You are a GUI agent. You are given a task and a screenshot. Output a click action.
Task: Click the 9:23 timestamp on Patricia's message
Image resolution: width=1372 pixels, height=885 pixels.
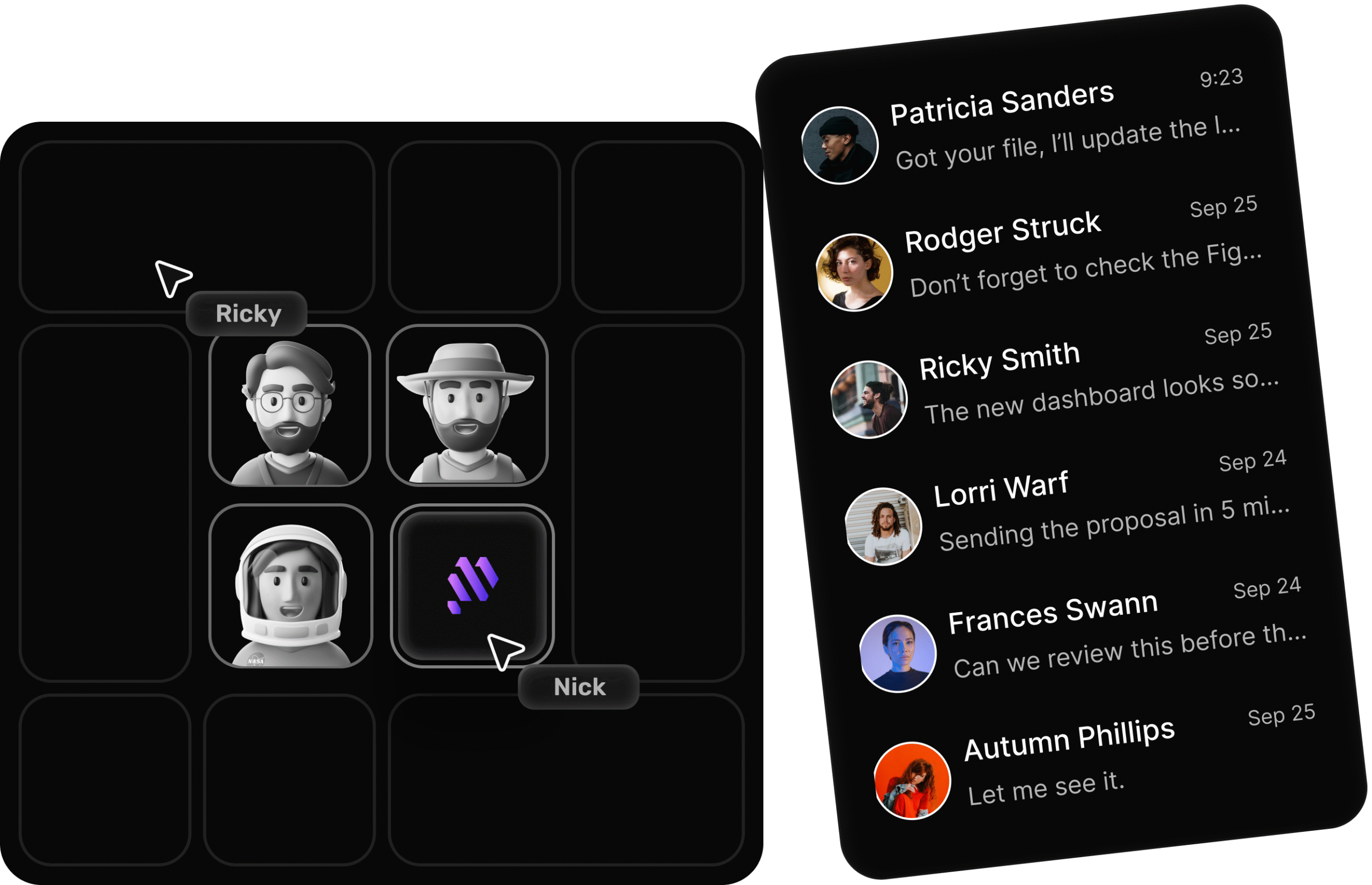pos(1221,78)
